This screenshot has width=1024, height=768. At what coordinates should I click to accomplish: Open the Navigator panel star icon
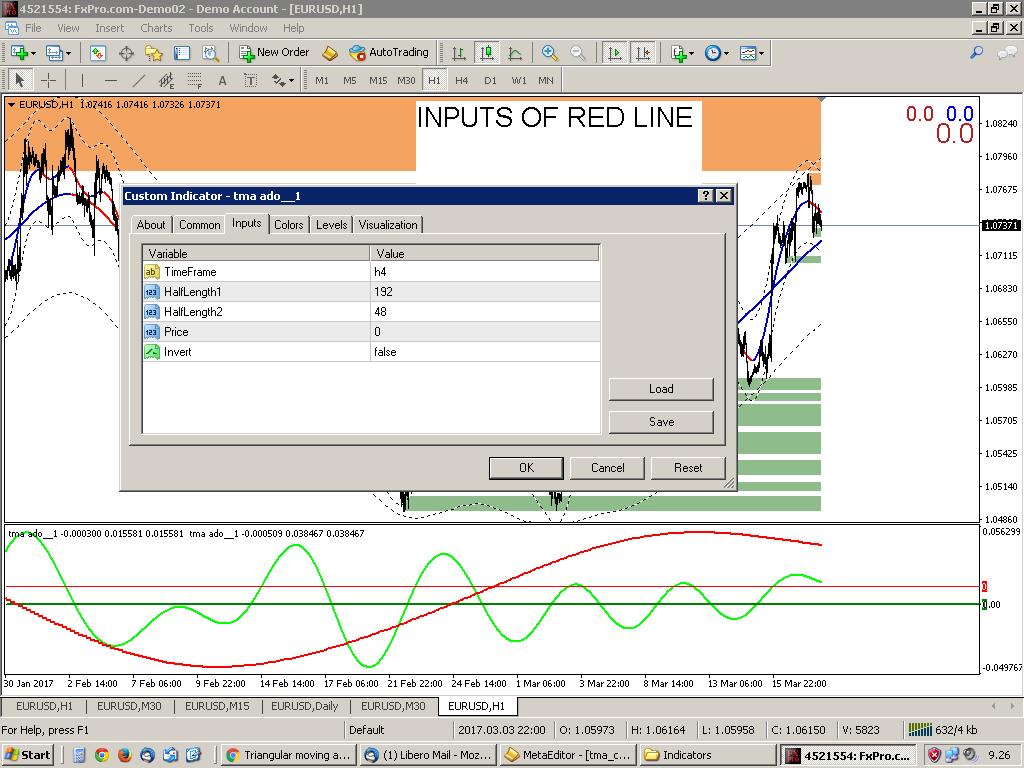tap(154, 53)
